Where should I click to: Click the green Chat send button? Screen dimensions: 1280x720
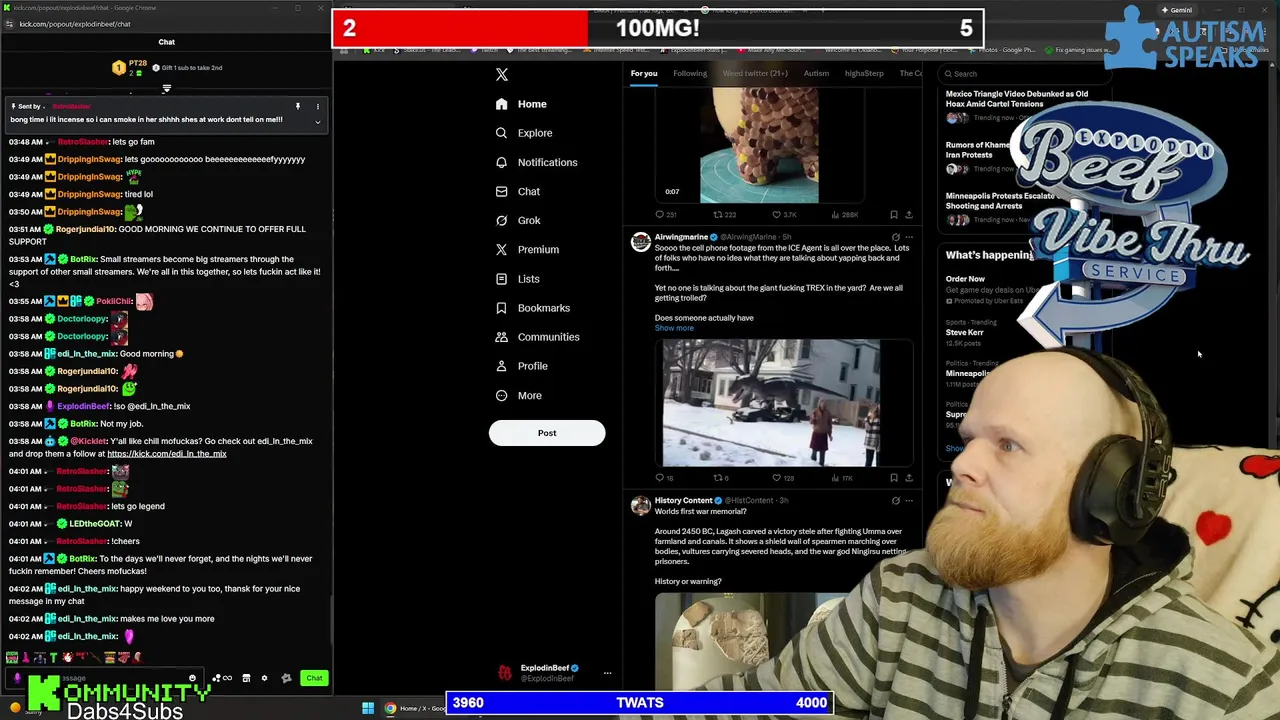314,678
